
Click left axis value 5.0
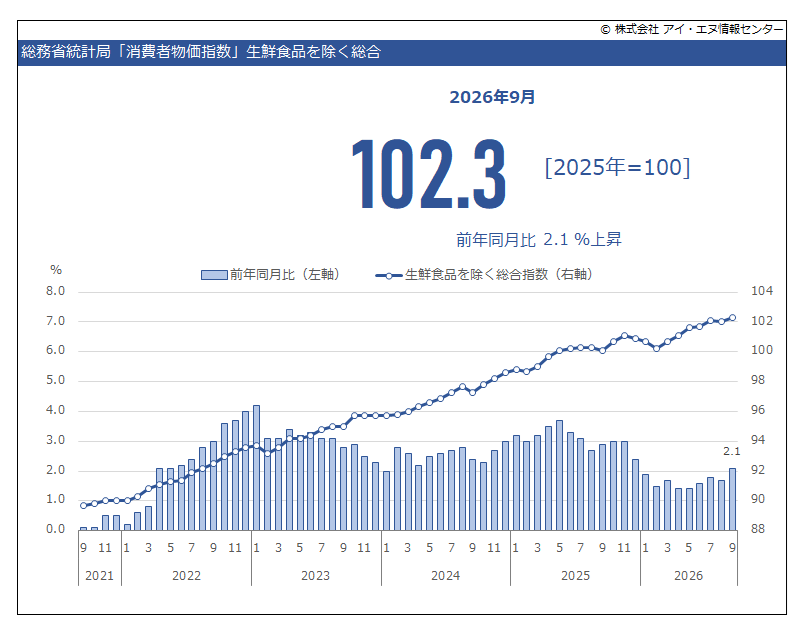click(x=55, y=380)
